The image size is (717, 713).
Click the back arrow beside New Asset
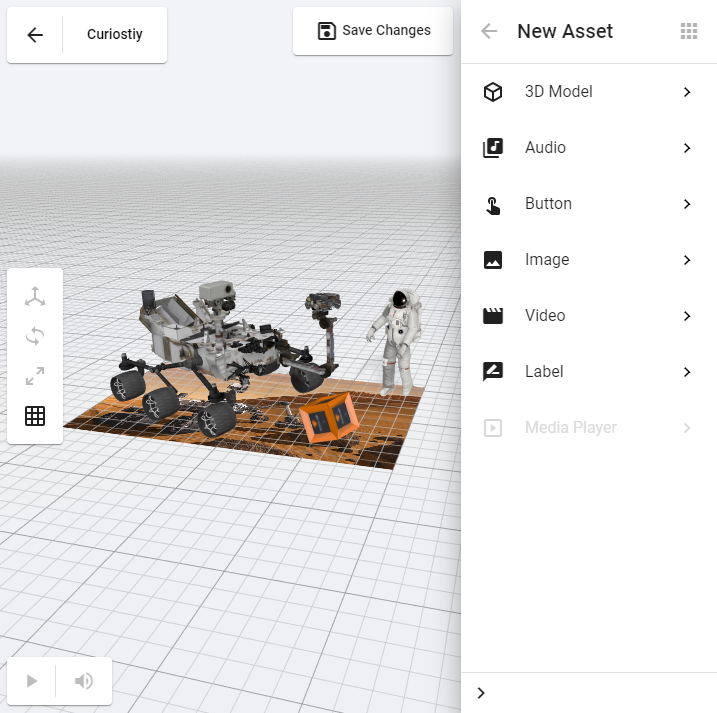pos(489,31)
